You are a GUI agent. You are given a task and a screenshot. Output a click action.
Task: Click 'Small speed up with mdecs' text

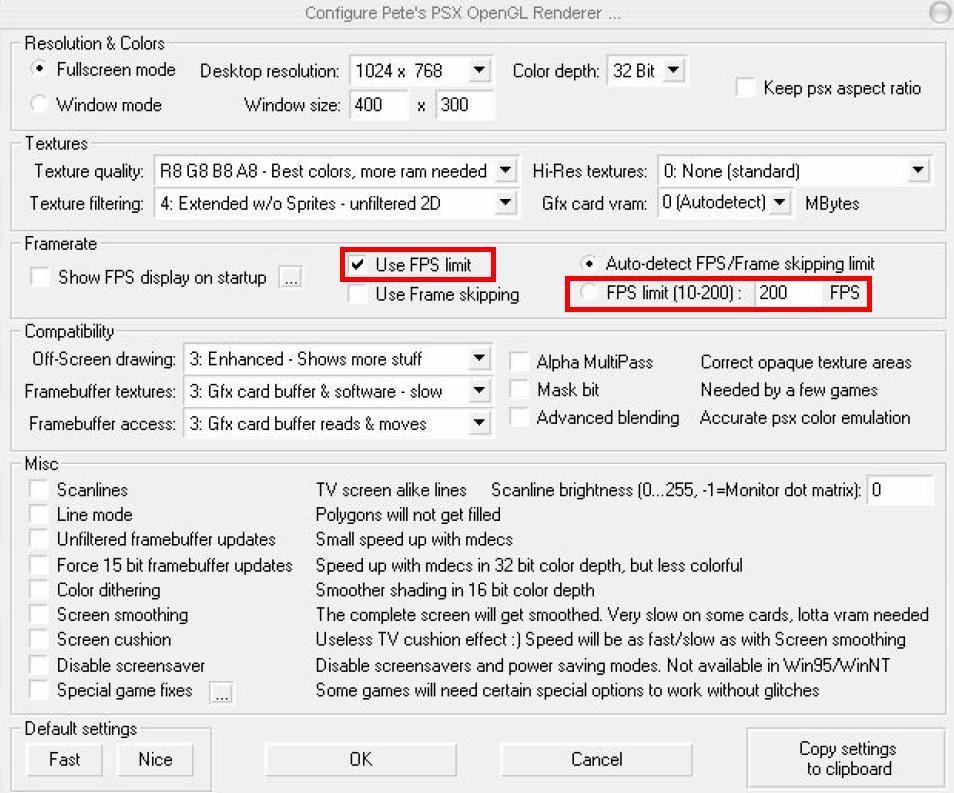(x=414, y=539)
